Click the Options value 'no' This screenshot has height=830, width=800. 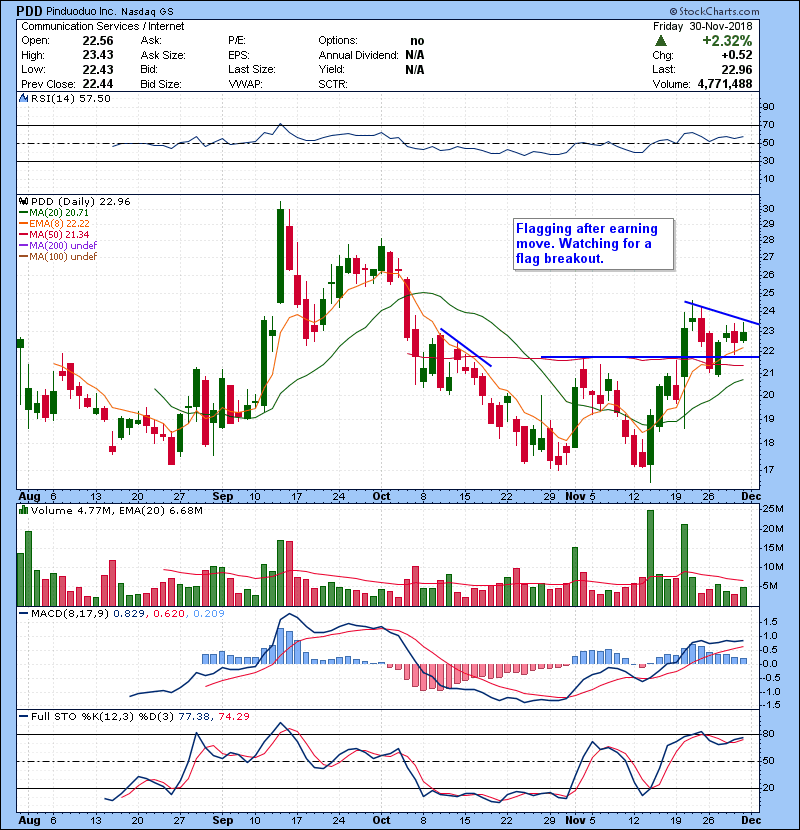[417, 41]
